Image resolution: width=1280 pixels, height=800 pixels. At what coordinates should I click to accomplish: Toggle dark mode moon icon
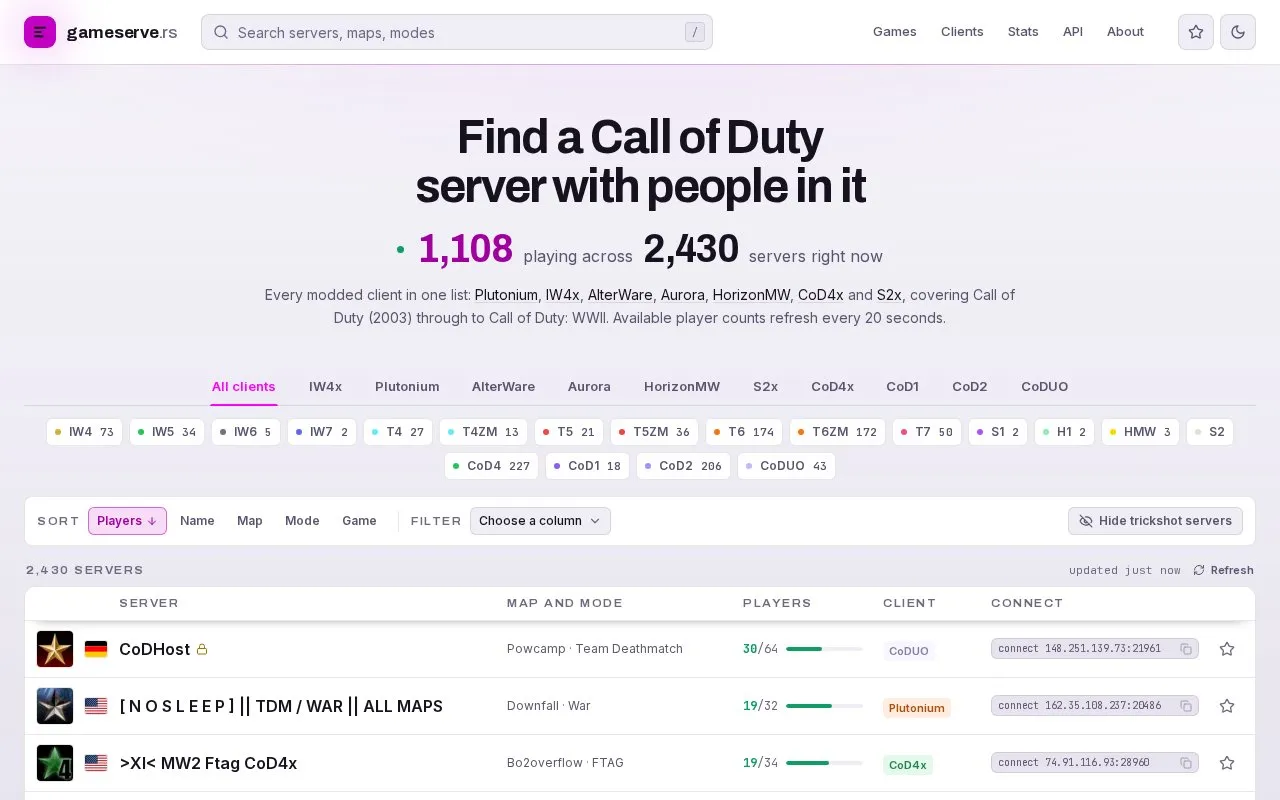click(1238, 32)
